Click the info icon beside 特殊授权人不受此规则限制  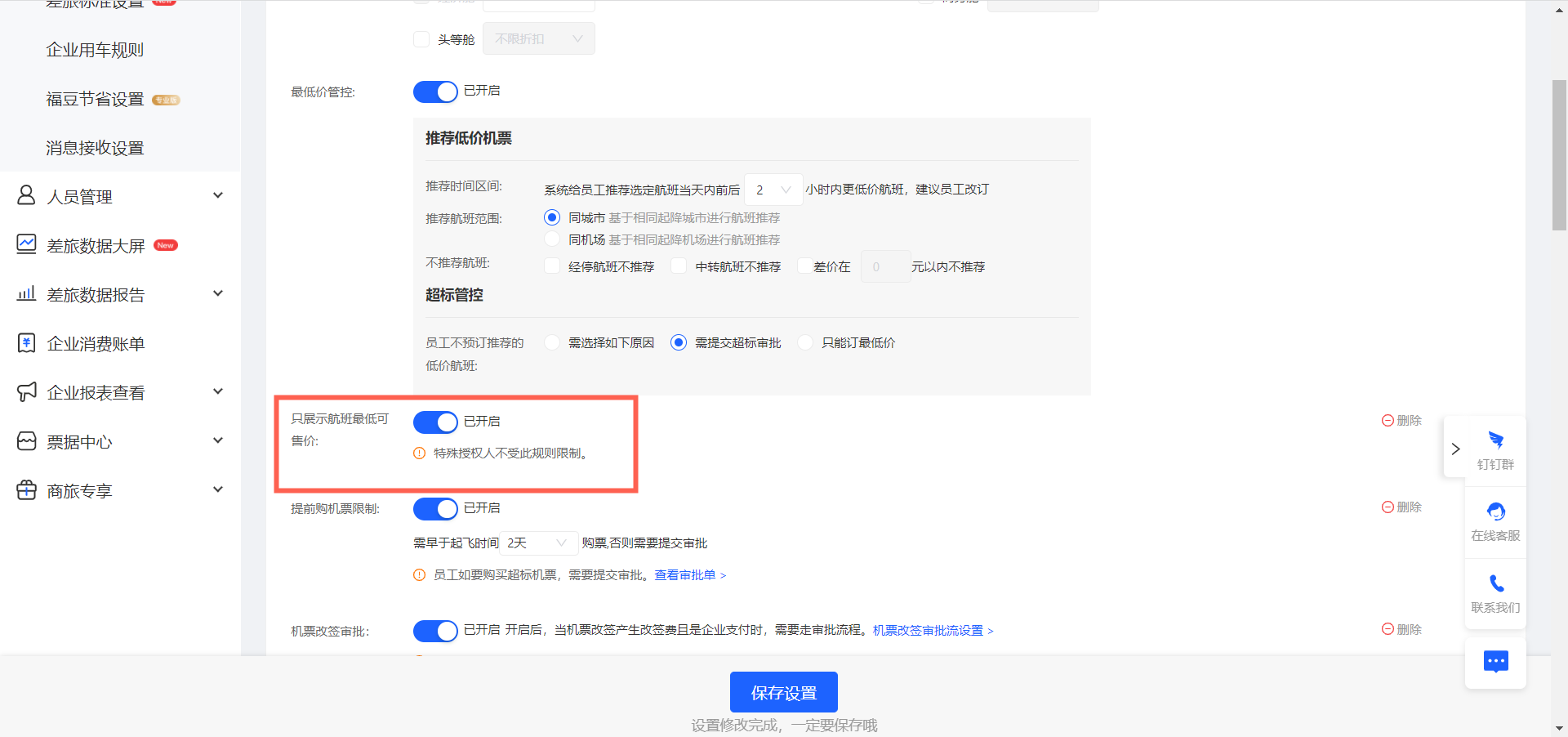click(x=419, y=453)
